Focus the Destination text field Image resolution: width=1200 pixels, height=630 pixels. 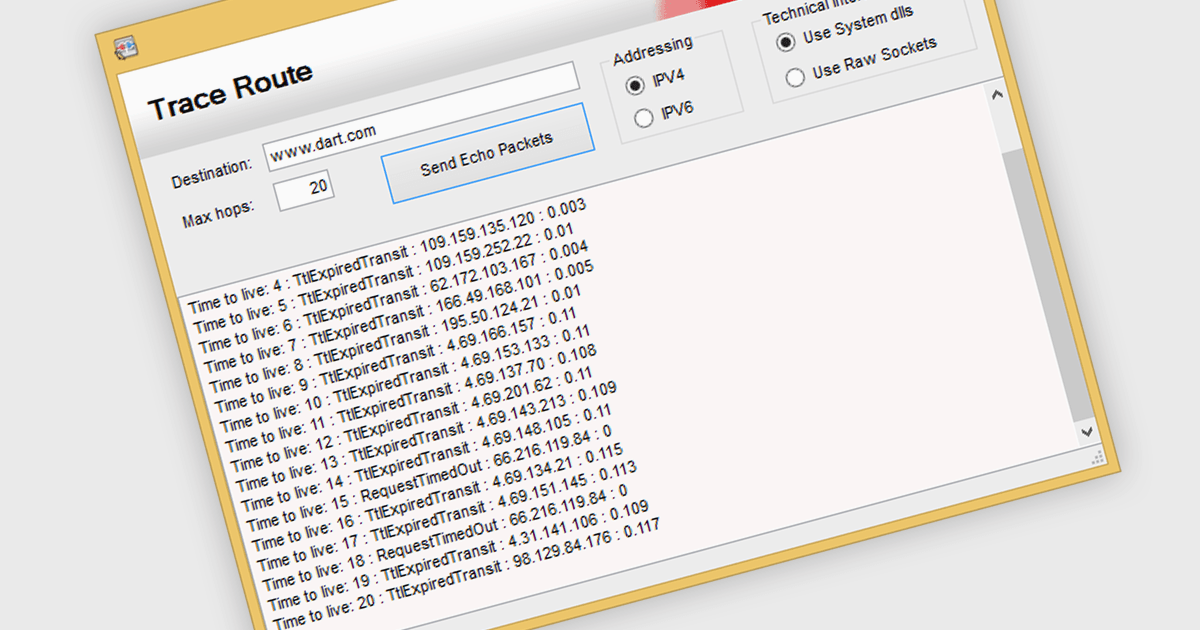click(x=422, y=117)
